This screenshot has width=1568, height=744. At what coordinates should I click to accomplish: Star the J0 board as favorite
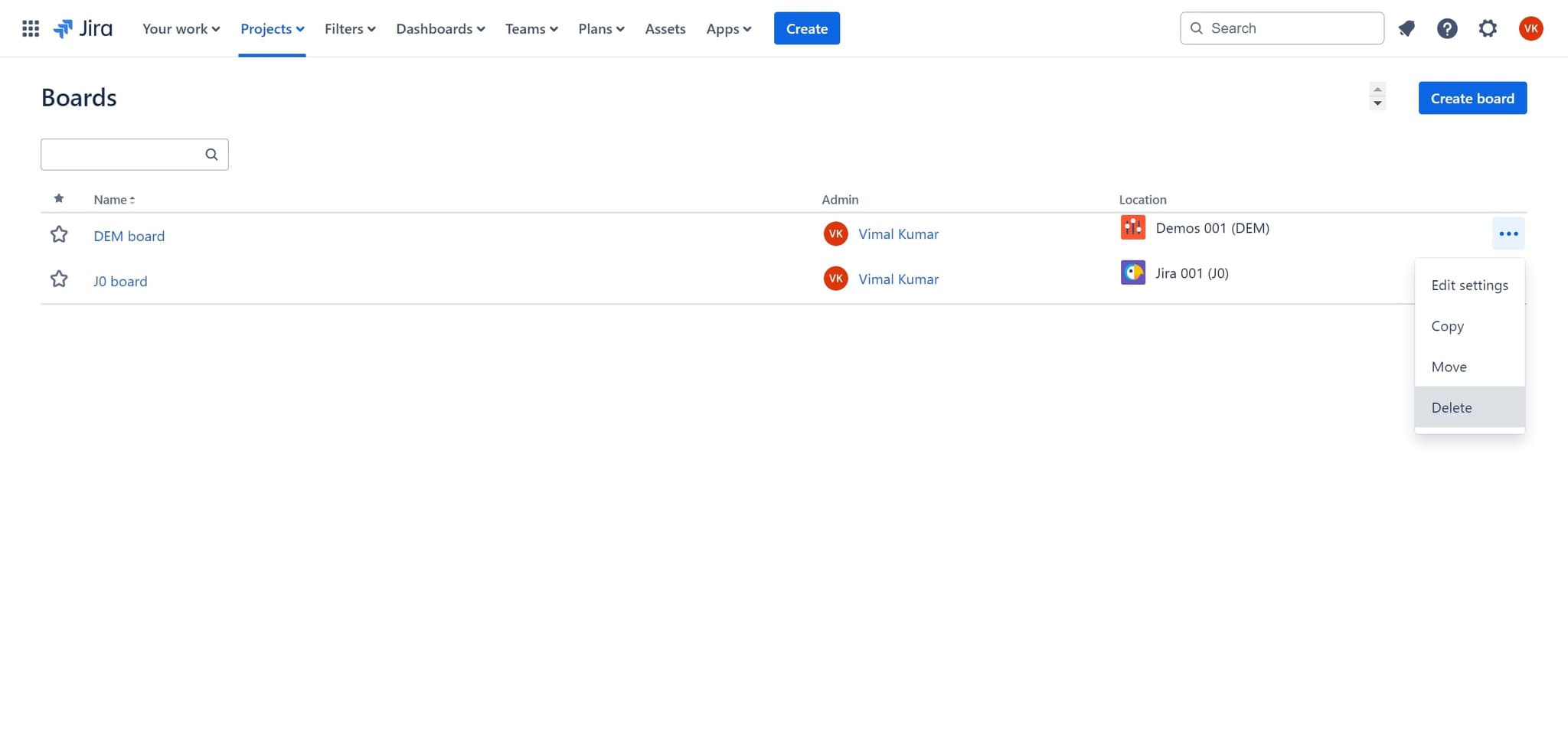[59, 279]
